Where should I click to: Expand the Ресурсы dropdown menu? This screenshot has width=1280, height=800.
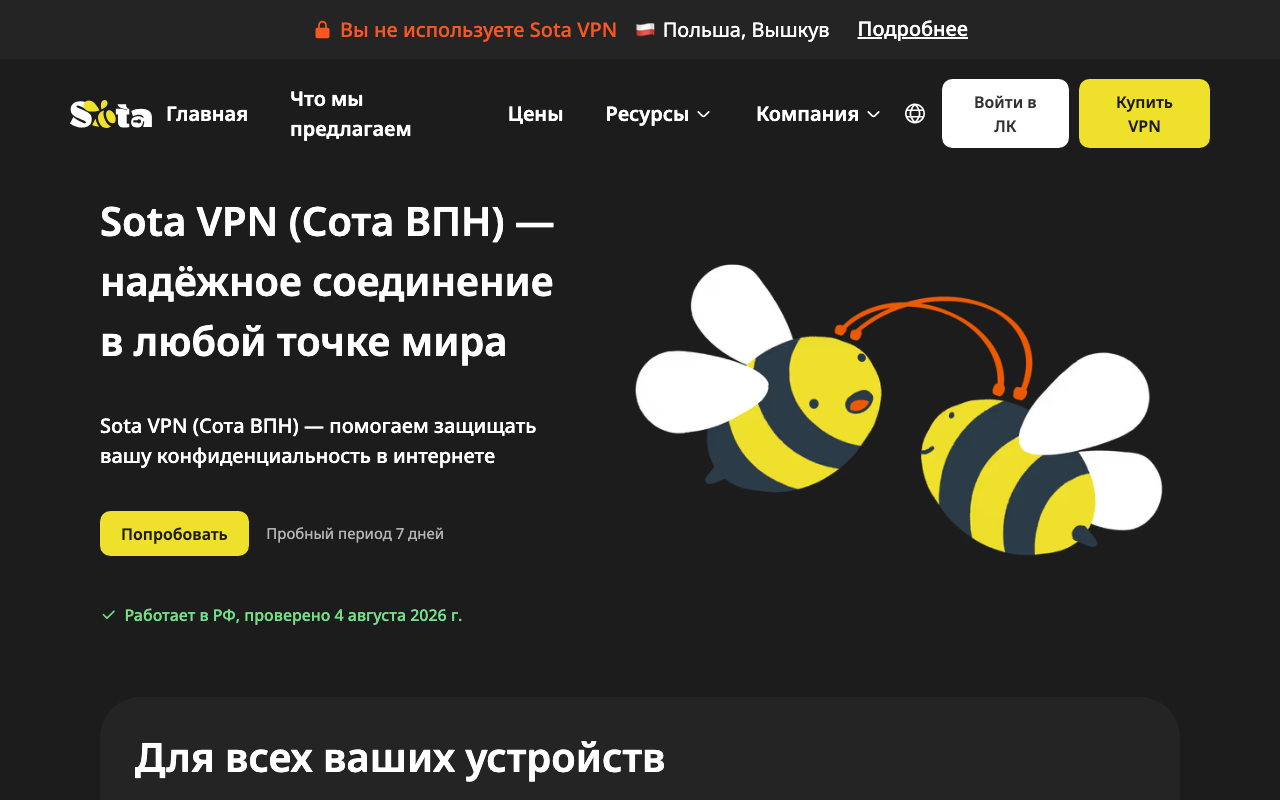[x=658, y=114]
